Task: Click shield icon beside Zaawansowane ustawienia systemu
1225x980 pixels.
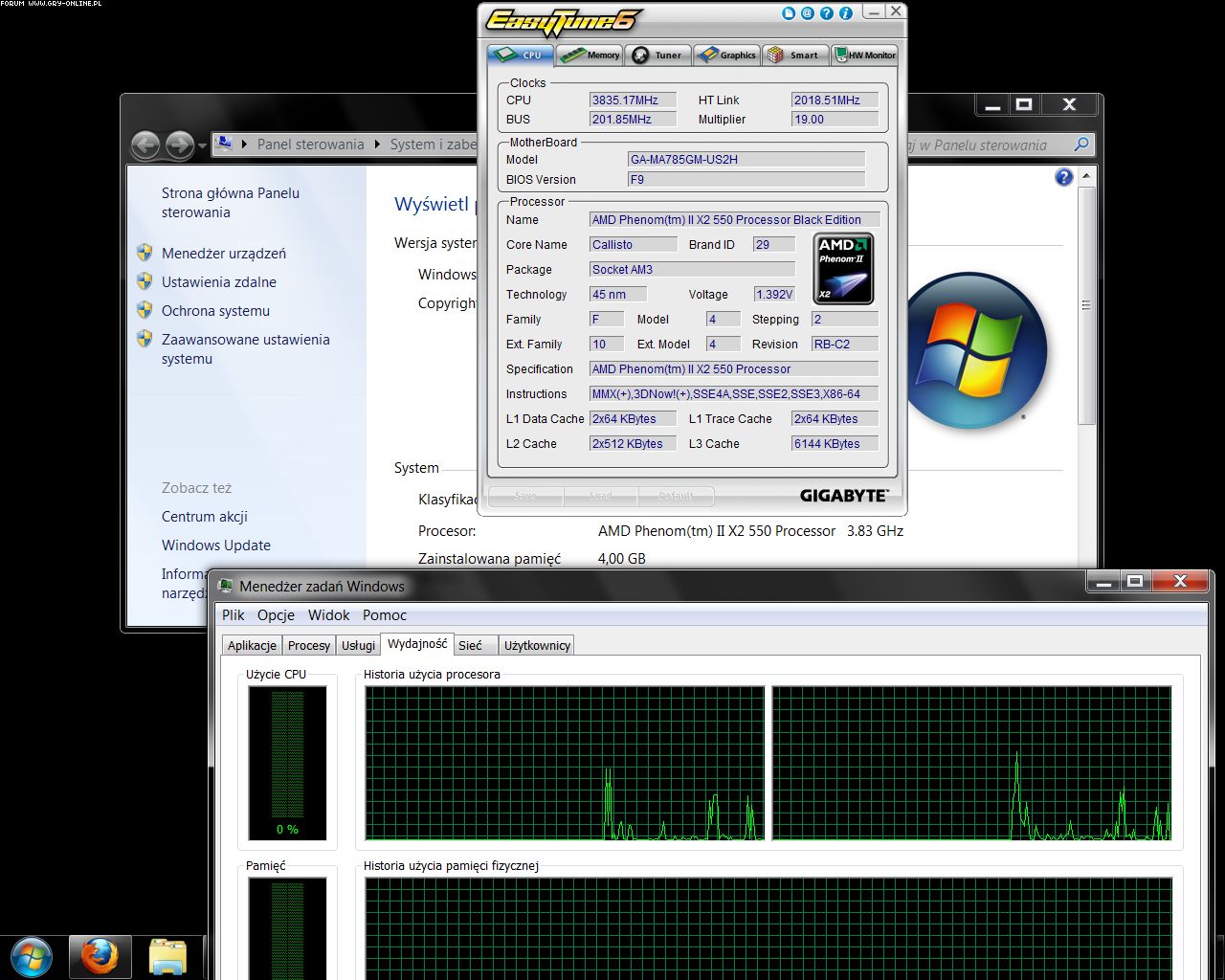Action: (145, 339)
